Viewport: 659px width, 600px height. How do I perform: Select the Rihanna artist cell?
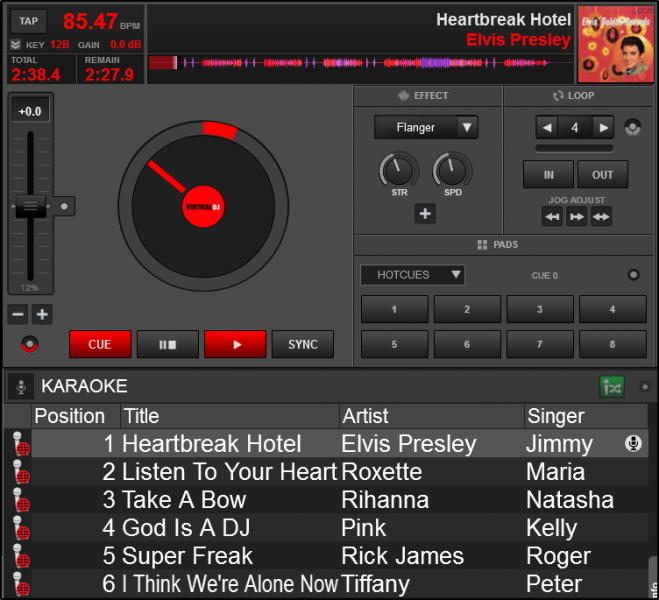pyautogui.click(x=385, y=500)
